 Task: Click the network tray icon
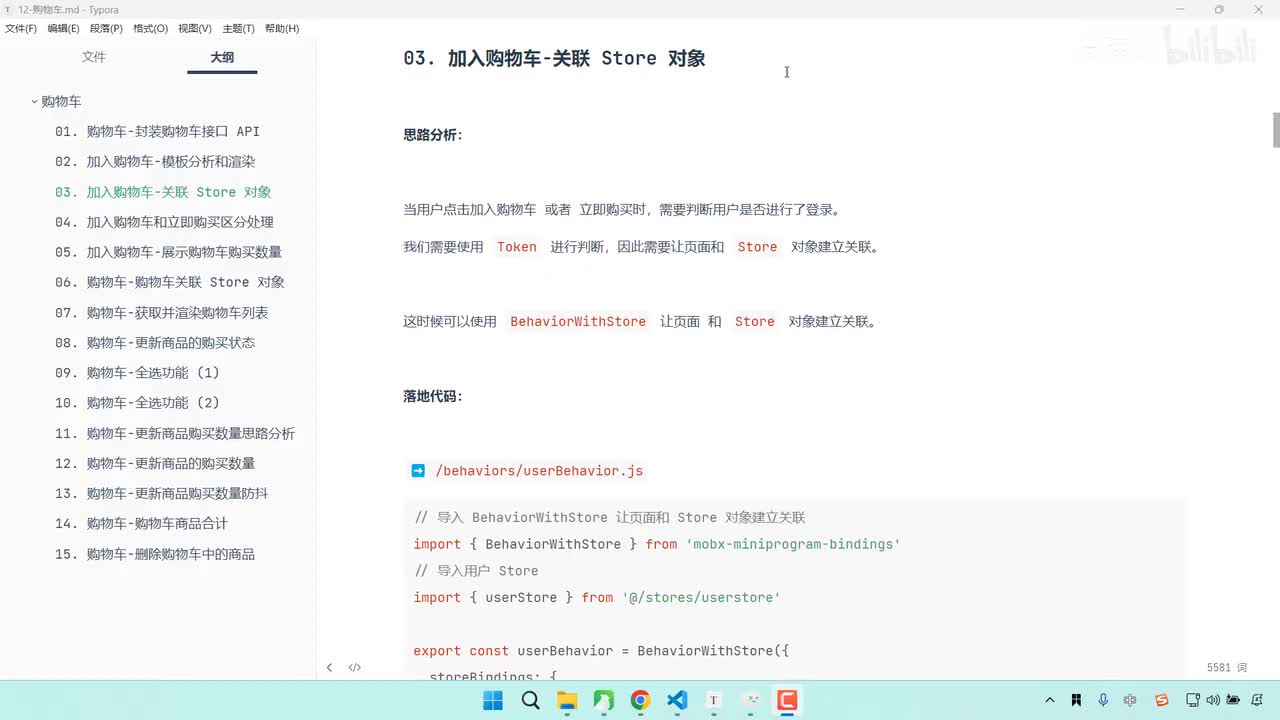tap(1193, 701)
